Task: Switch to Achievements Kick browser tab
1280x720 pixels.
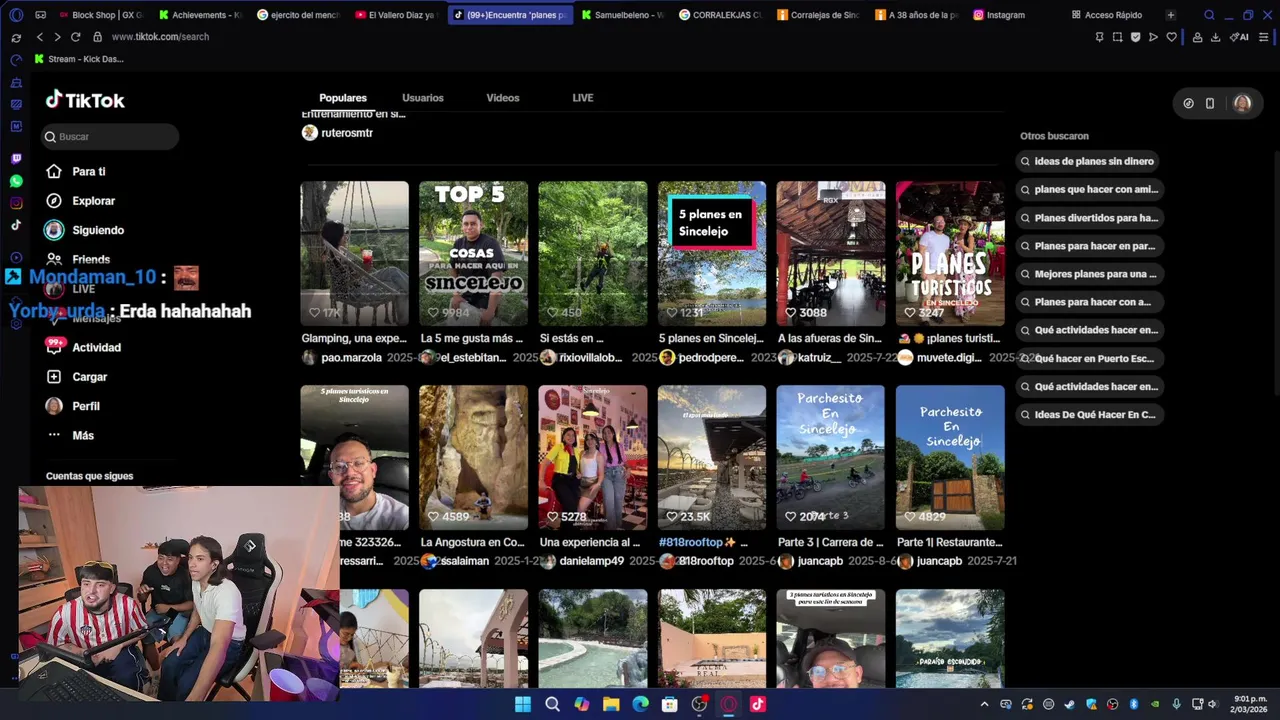Action: tap(201, 15)
